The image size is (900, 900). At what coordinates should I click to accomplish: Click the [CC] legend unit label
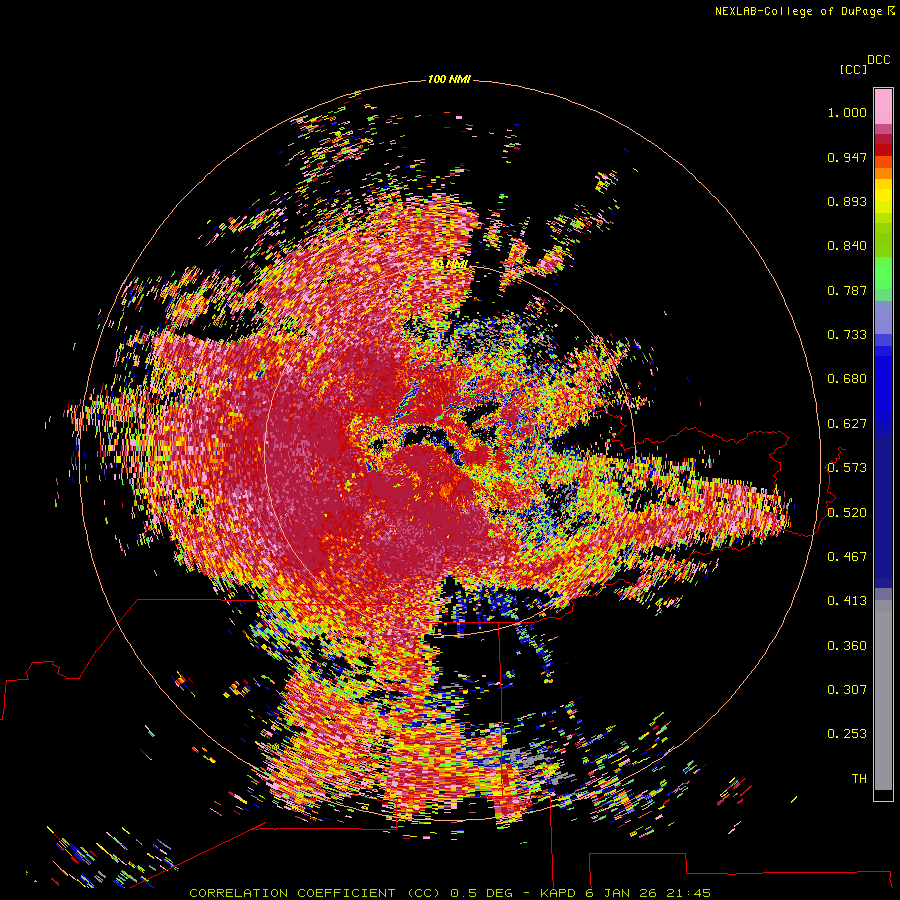(853, 69)
